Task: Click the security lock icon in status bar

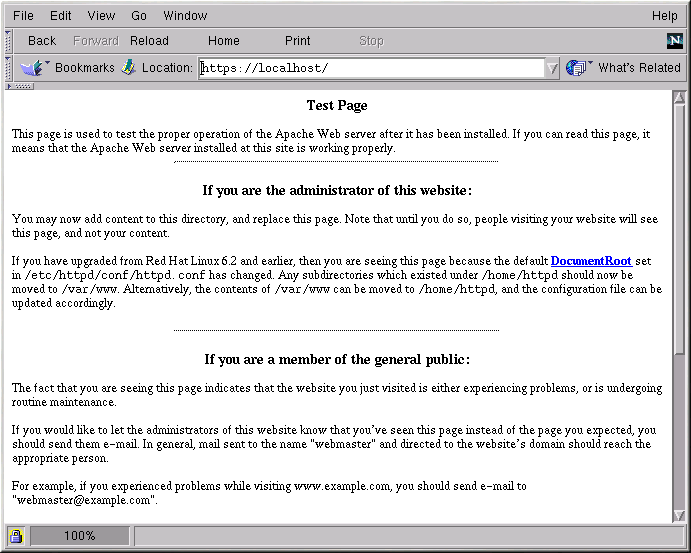Action: pos(16,536)
